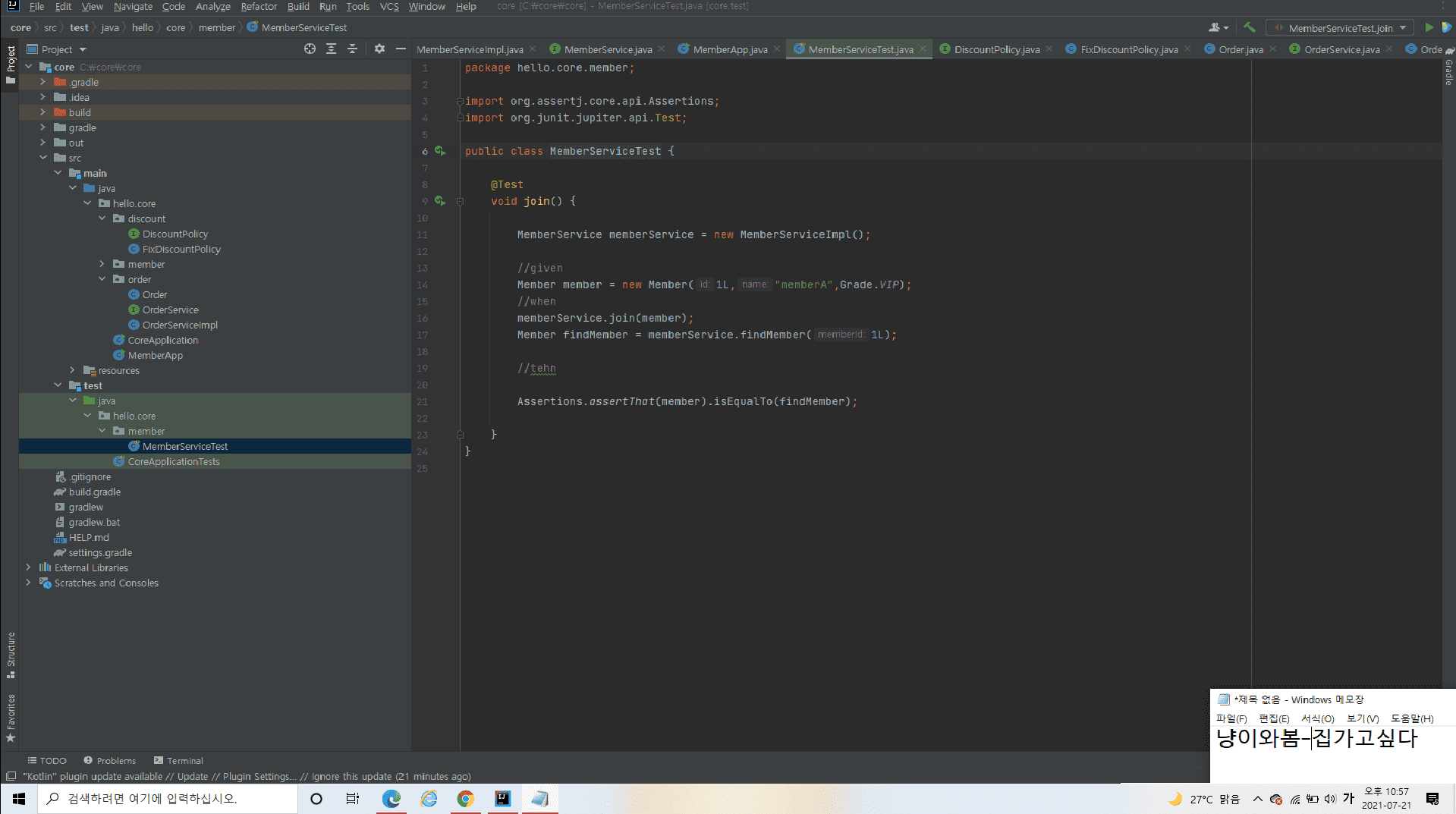Fold the join method at line 9

[460, 201]
